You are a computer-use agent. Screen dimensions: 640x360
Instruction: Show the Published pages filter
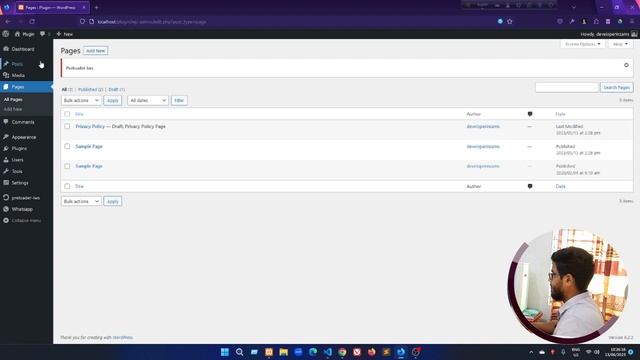pyautogui.click(x=90, y=89)
